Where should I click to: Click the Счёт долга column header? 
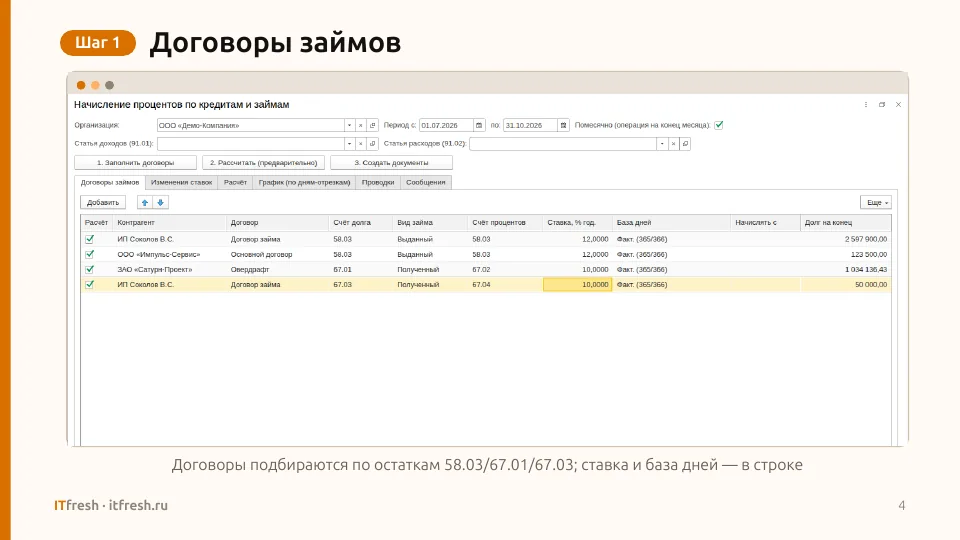point(361,223)
